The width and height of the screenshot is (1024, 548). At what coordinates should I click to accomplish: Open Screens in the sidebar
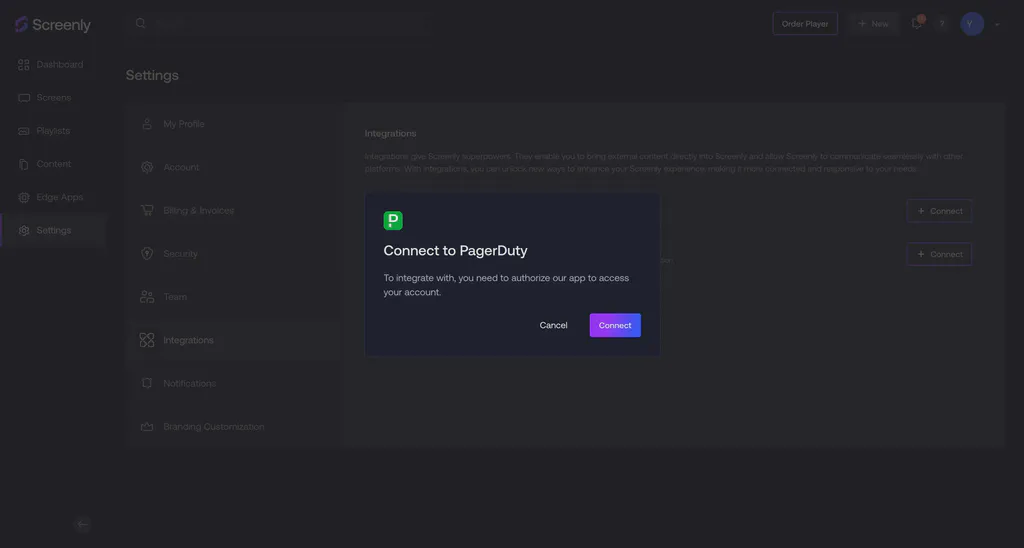point(51,97)
